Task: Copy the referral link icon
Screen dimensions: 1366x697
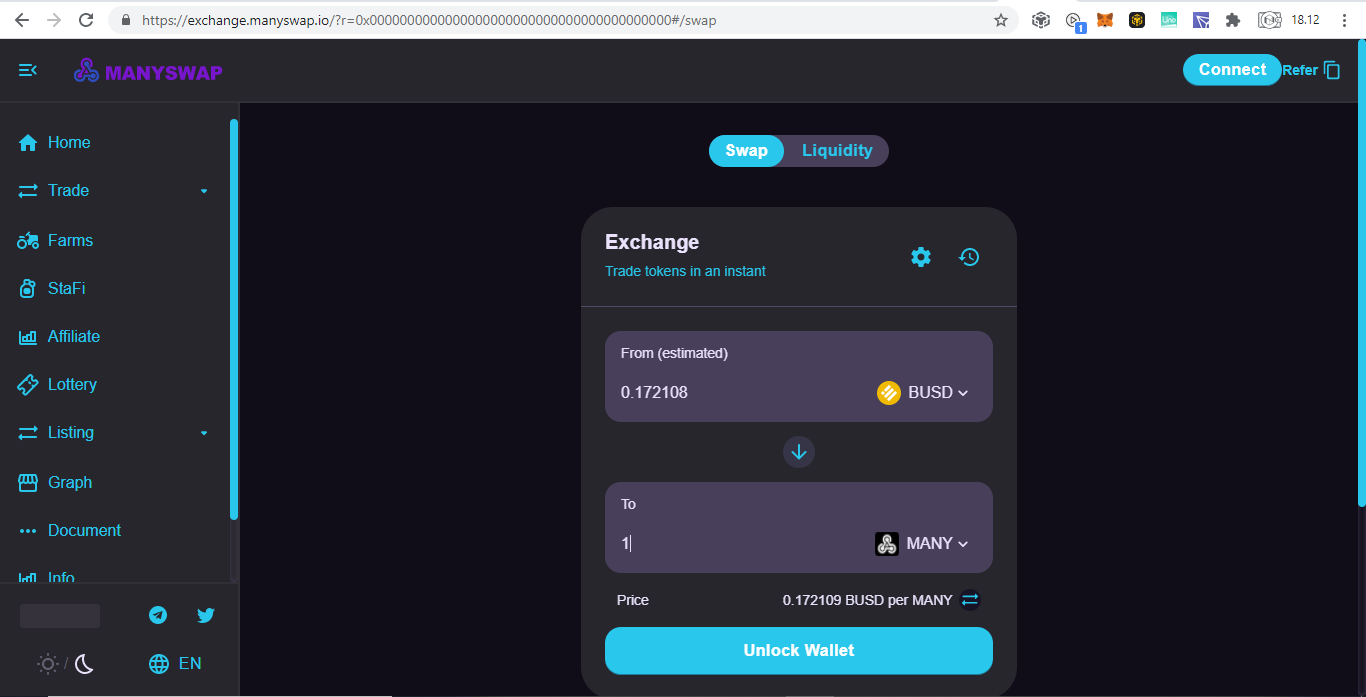Action: coord(1332,70)
